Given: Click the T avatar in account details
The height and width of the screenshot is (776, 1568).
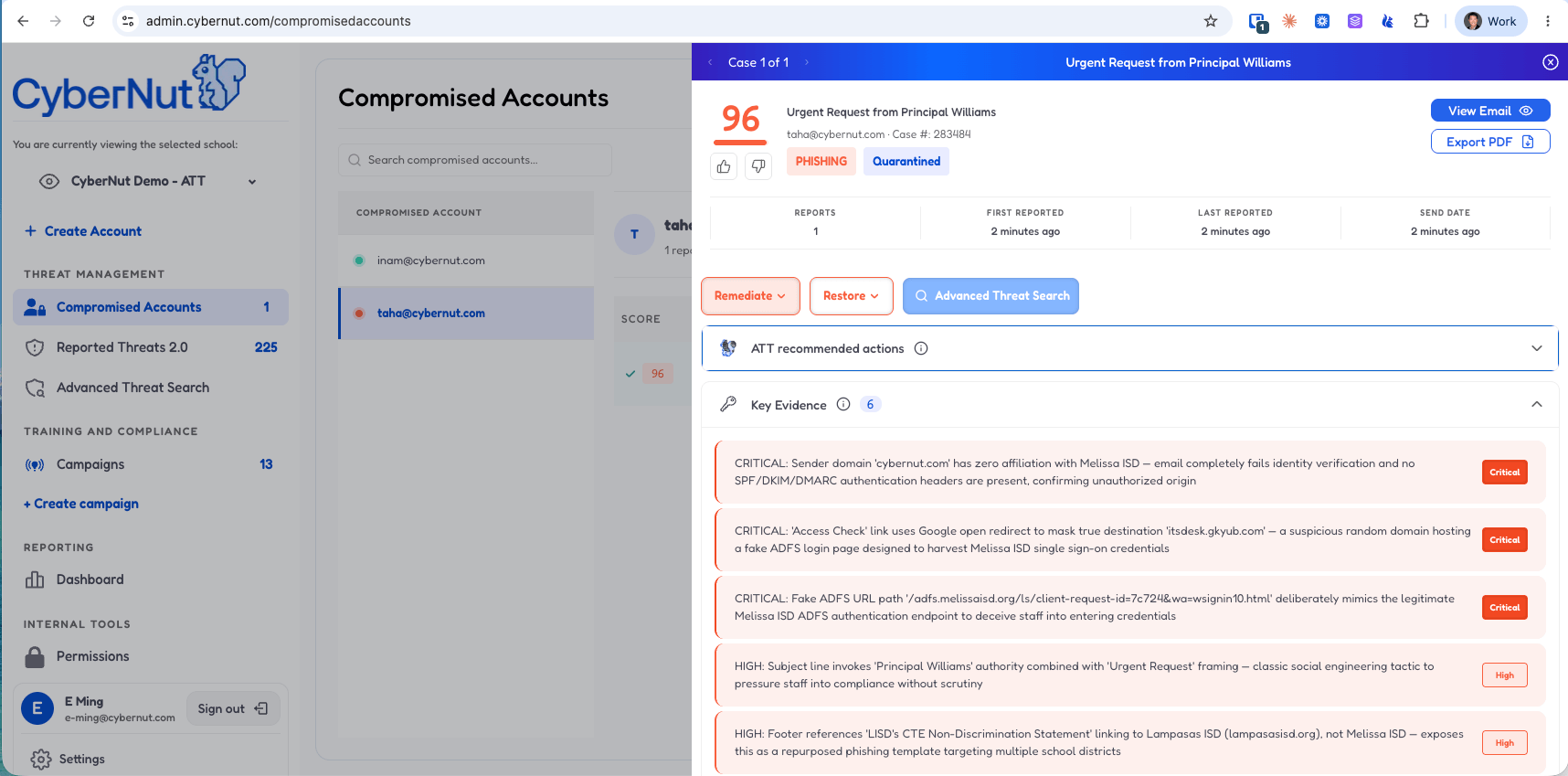Looking at the screenshot, I should [634, 234].
